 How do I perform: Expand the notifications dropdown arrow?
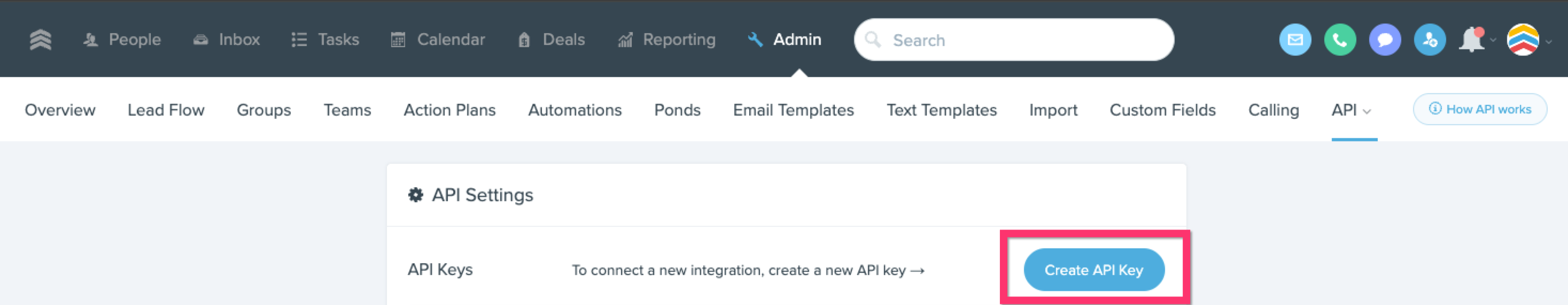tap(1493, 40)
